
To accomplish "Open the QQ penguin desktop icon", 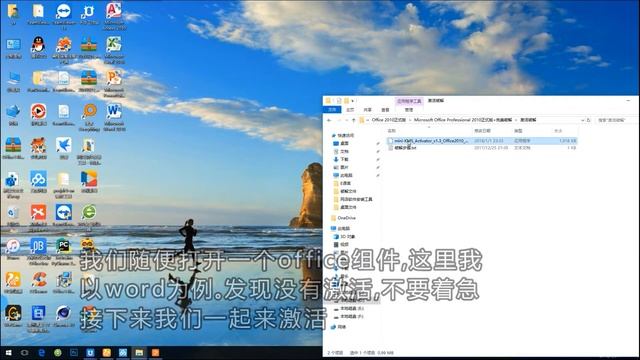I will coord(38,47).
